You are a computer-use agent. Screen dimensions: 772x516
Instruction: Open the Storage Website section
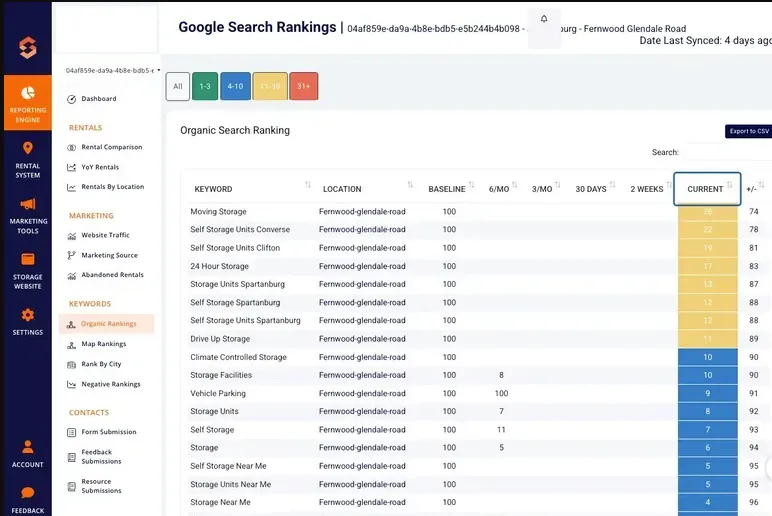pyautogui.click(x=28, y=271)
